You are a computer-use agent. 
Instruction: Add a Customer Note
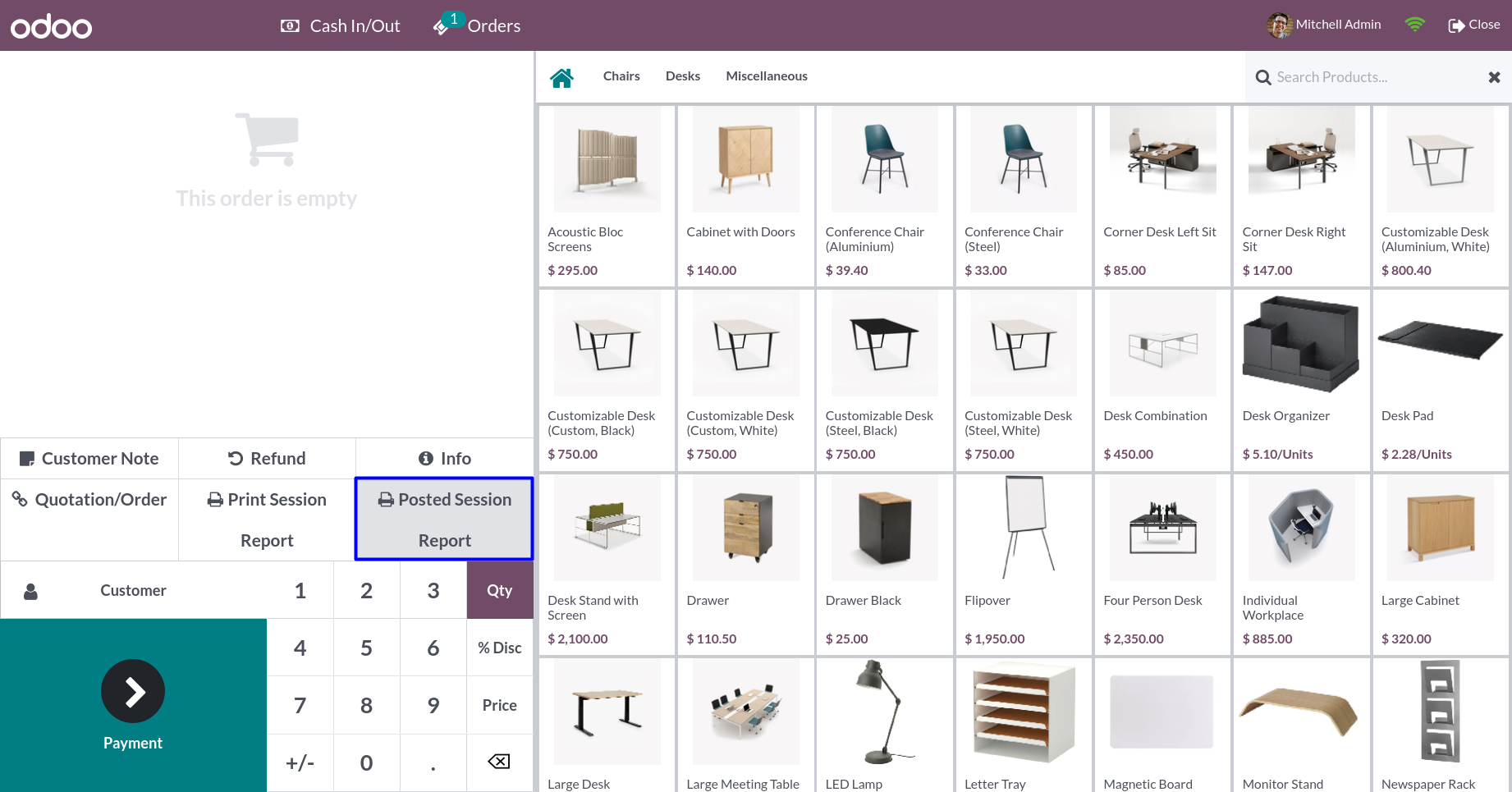point(89,459)
